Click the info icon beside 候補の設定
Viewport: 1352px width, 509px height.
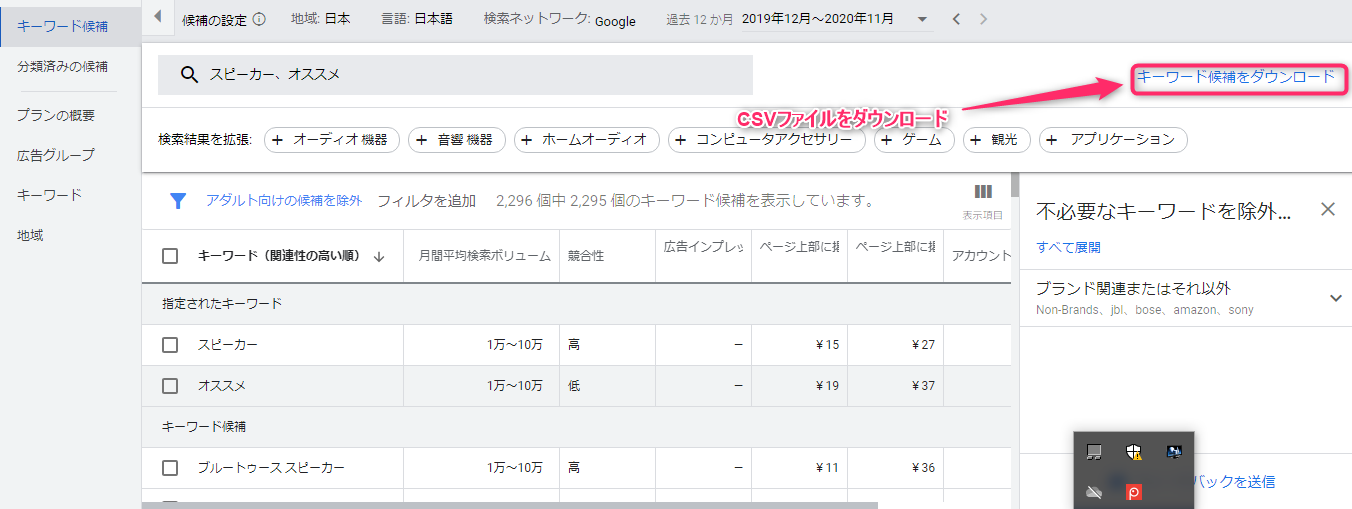pos(260,19)
